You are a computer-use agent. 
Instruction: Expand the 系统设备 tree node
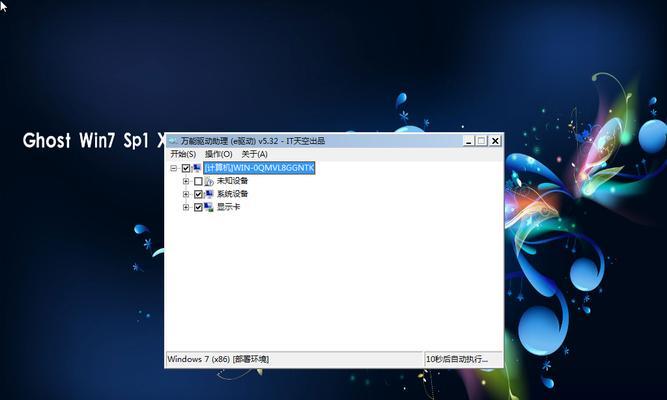click(186, 194)
